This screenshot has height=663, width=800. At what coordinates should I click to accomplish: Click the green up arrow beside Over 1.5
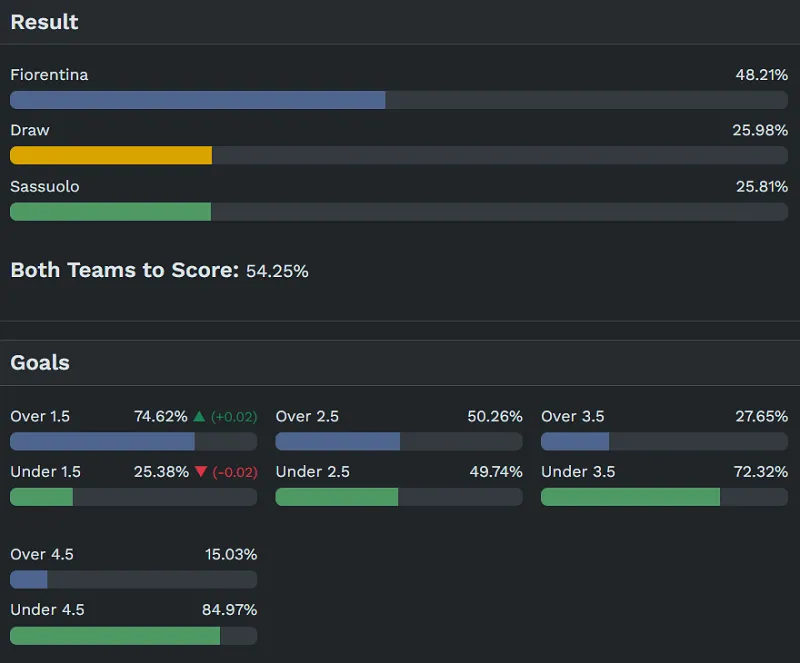click(x=199, y=417)
